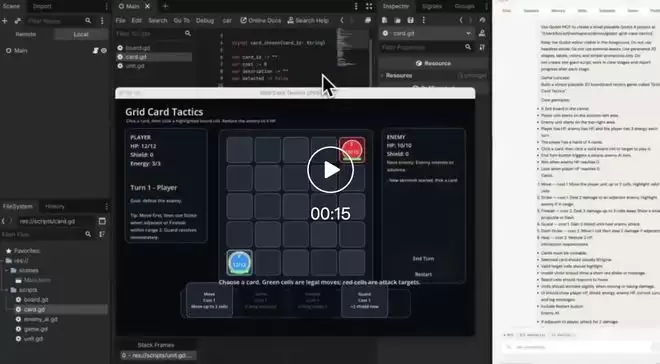Open the Debug menu in script editor
The width and height of the screenshot is (660, 364).
(205, 20)
